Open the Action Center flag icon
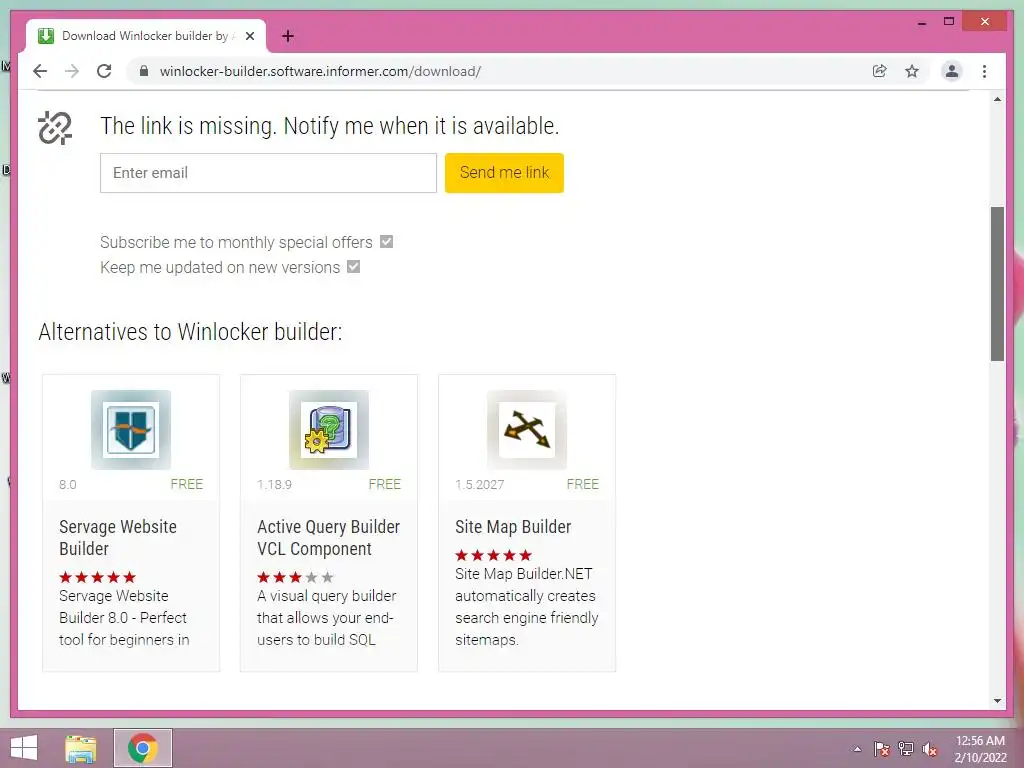This screenshot has height=768, width=1024. 881,749
